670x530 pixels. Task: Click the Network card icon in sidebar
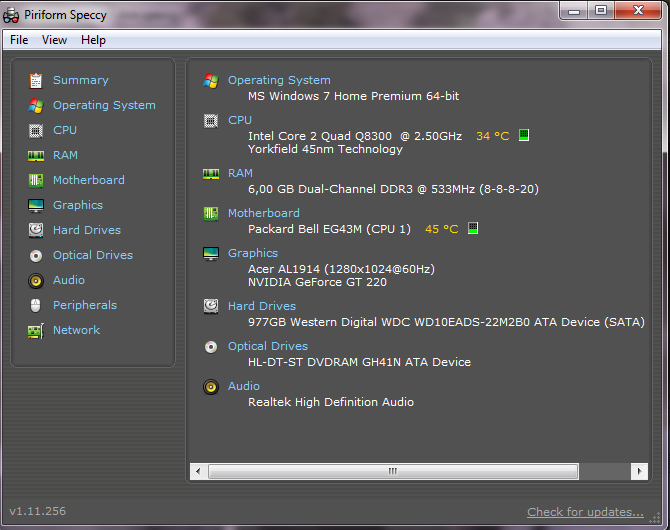(36, 331)
